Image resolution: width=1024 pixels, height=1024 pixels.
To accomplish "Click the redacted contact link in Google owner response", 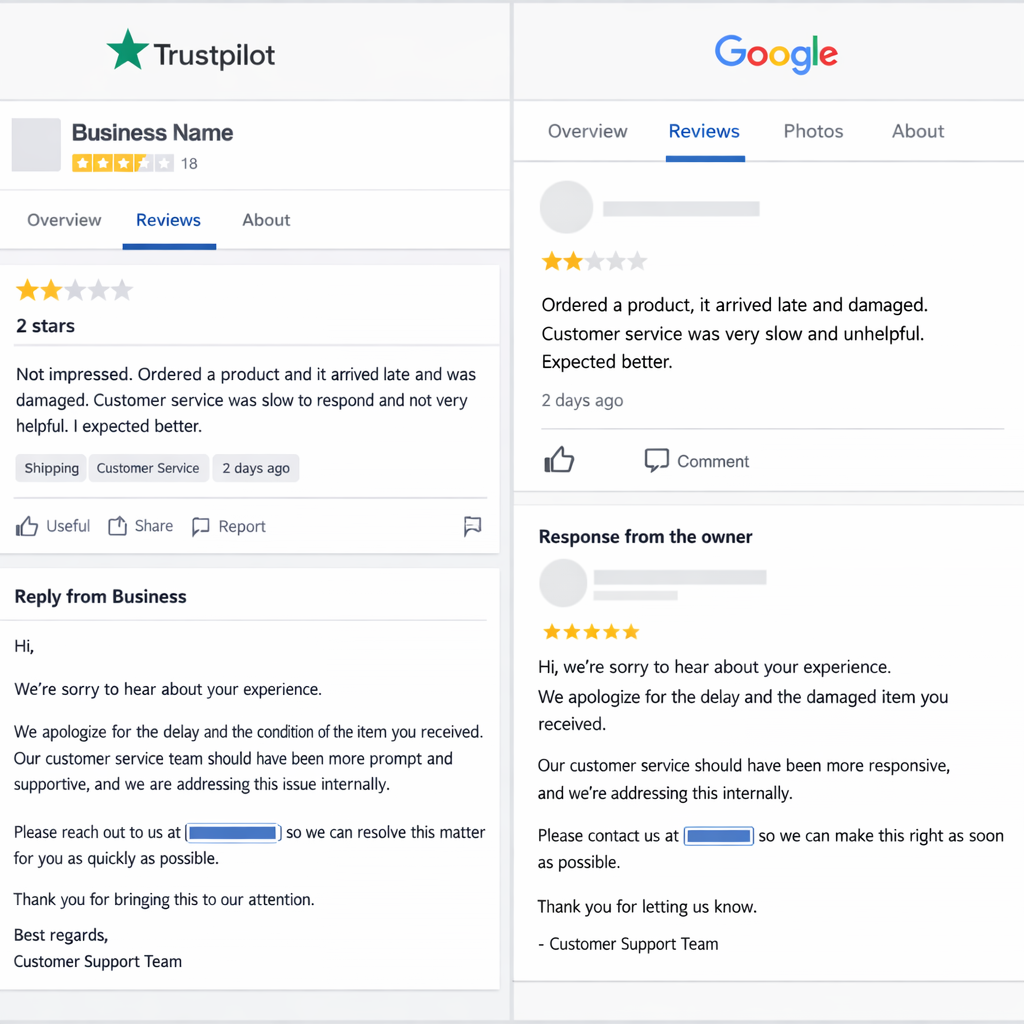I will pyautogui.click(x=718, y=835).
